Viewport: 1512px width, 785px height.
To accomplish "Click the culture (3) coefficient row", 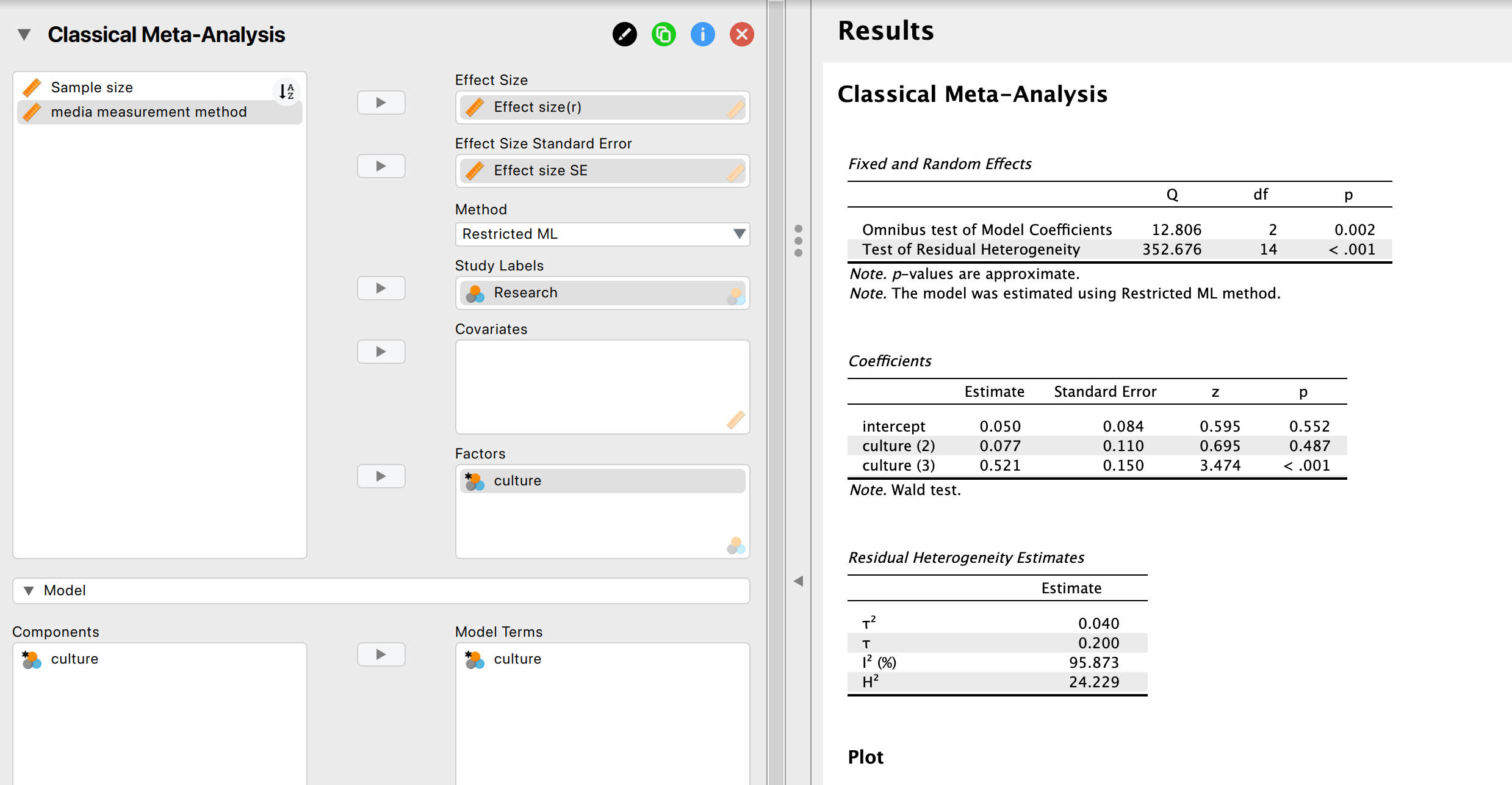I will click(1097, 466).
